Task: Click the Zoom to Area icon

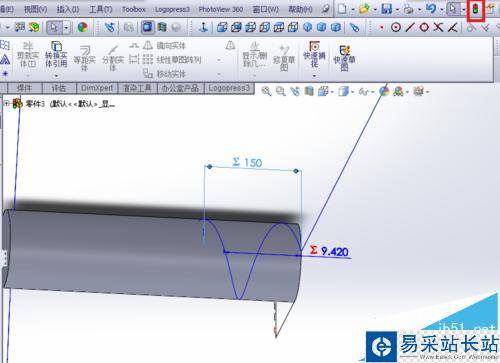Action: [x=281, y=91]
